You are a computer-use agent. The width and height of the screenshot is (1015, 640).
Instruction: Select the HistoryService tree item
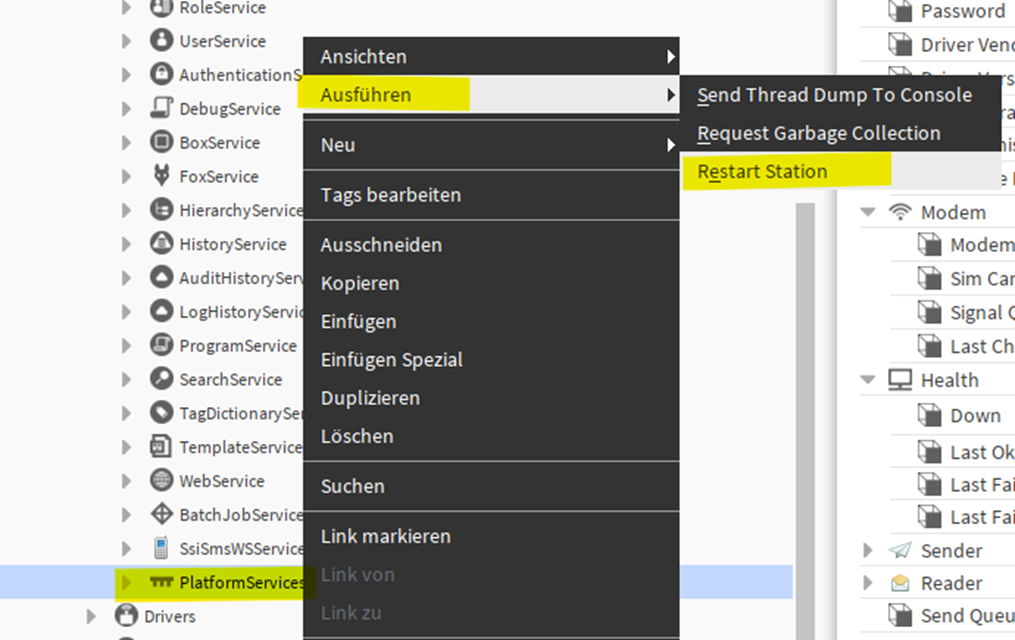coord(232,244)
